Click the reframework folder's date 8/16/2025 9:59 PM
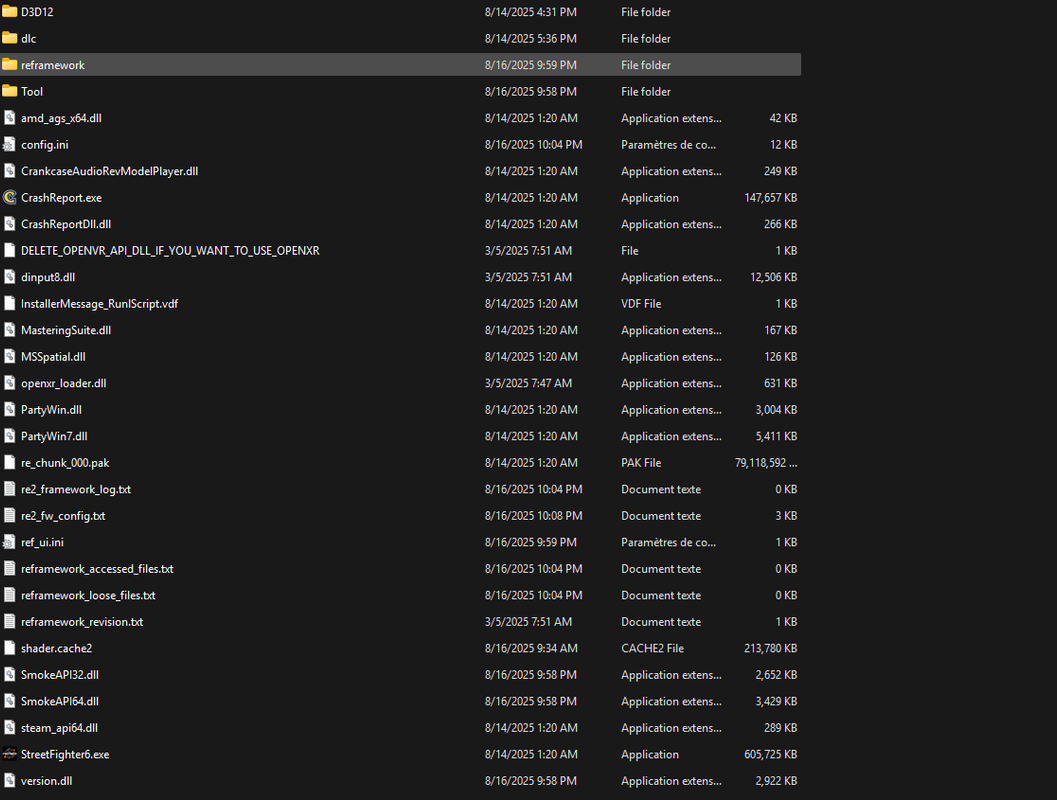The width and height of the screenshot is (1057, 800). [x=531, y=65]
